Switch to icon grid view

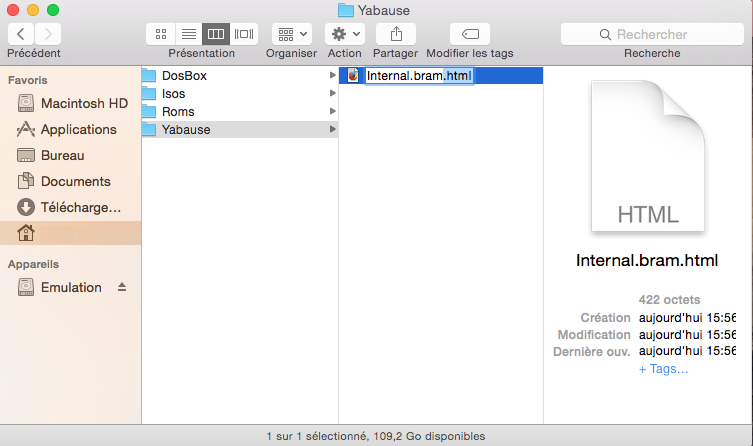[x=161, y=34]
